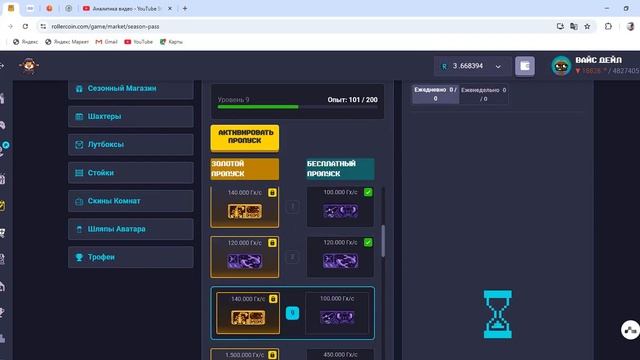
Task: Click the lock in highlighted level 9 row
Action: (x=273, y=299)
